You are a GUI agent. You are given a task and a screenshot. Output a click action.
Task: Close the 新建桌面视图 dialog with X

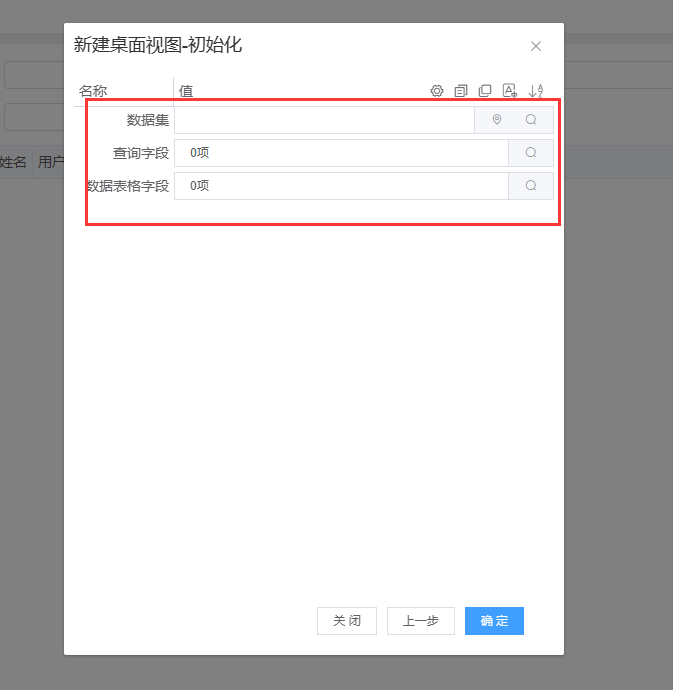[536, 46]
